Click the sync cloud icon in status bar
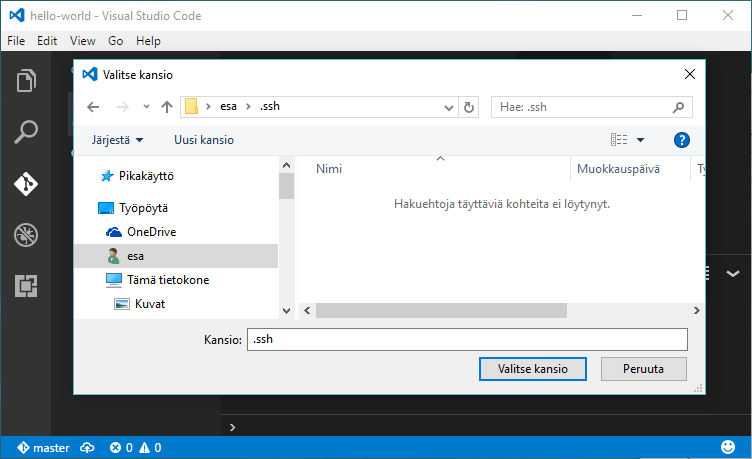Viewport: 752px width, 459px height. 87,447
